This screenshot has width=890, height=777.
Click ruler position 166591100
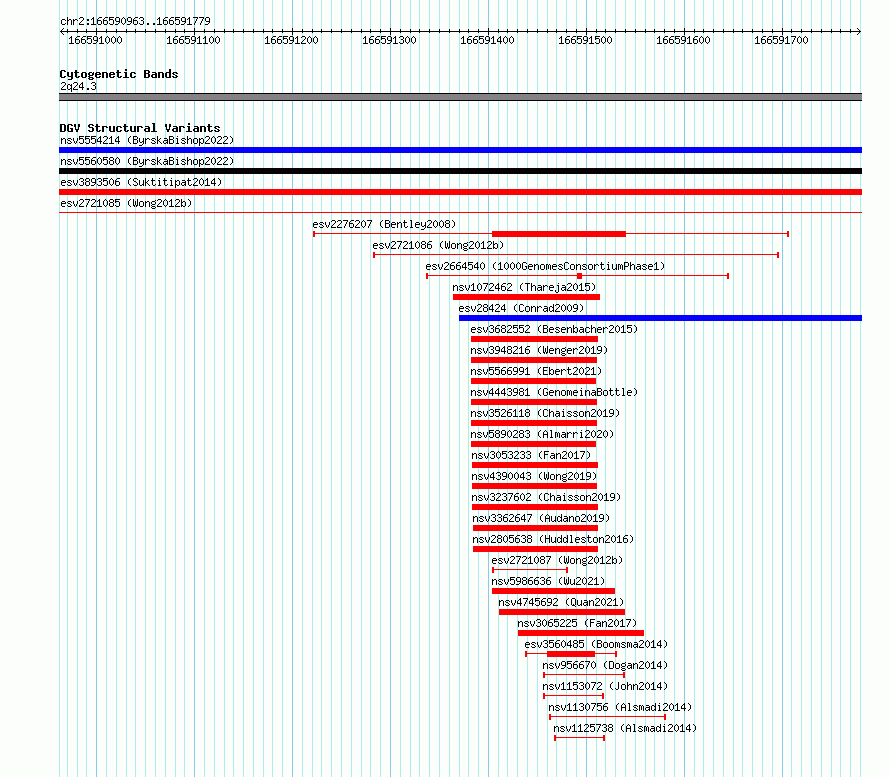[x=193, y=40]
